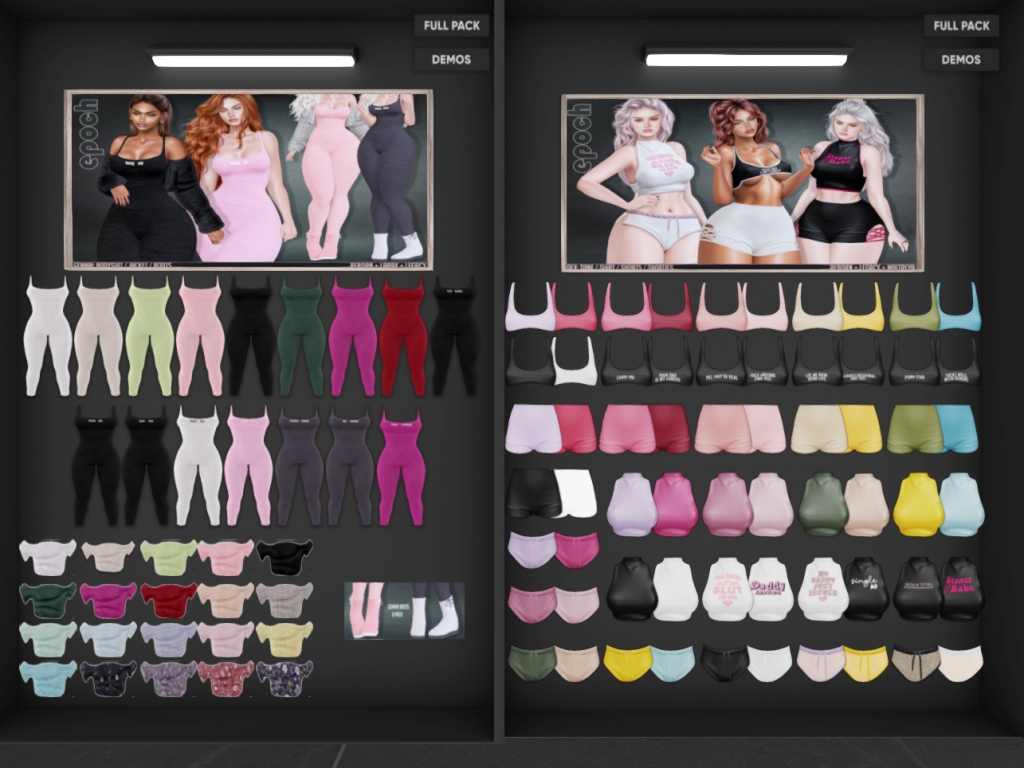Viewport: 1024px width, 768px height.
Task: Pick the red floral off-shoulder top
Action: pyautogui.click(x=226, y=677)
